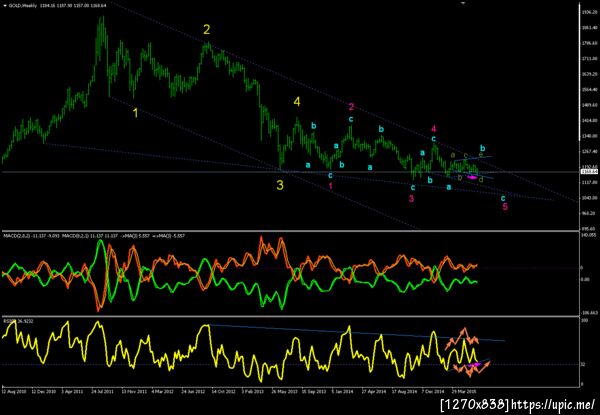Screen dimensions: 600x415
Task: Select the olive e label in the triangle
Action: (x=481, y=155)
